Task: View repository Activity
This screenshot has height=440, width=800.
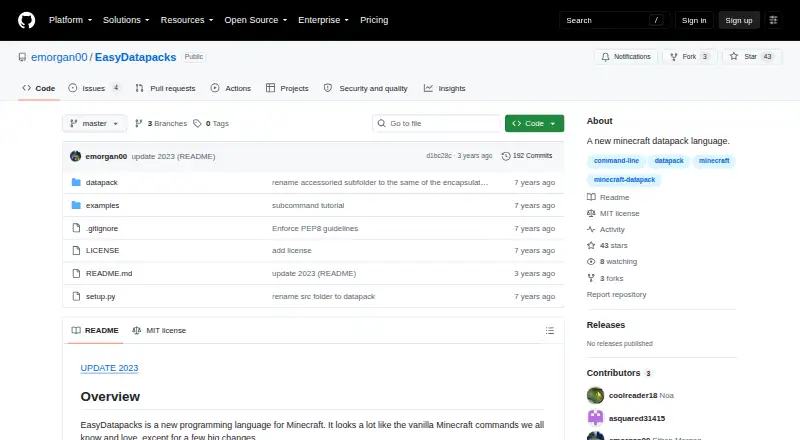Action: click(606, 230)
